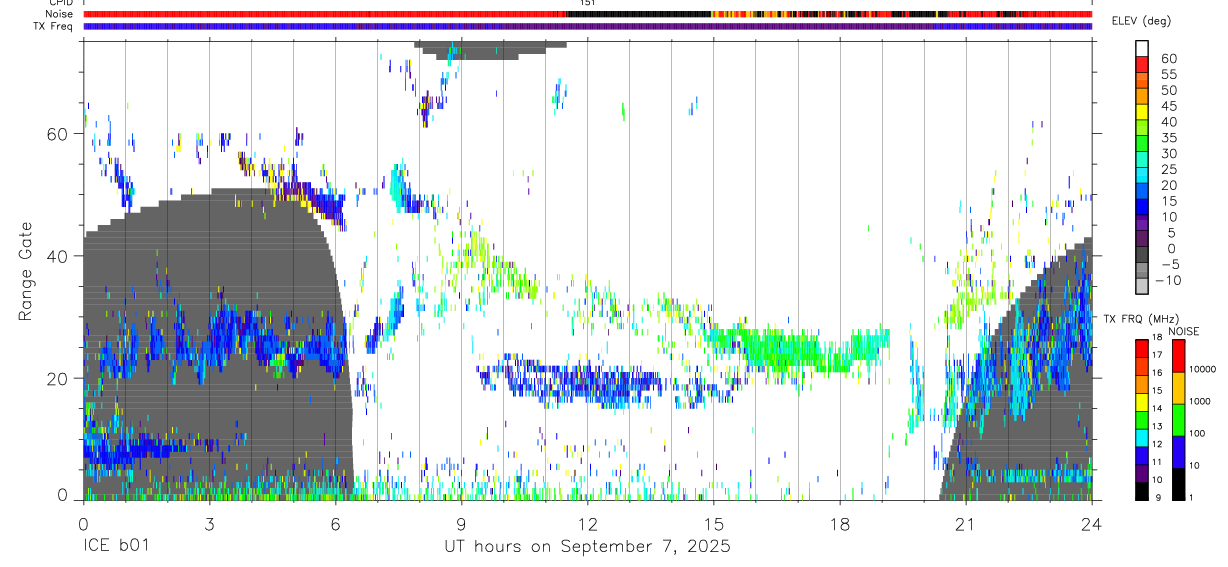The image size is (1228, 567).
Task: Click the white top segment of ELEV color bar
Action: (1142, 48)
